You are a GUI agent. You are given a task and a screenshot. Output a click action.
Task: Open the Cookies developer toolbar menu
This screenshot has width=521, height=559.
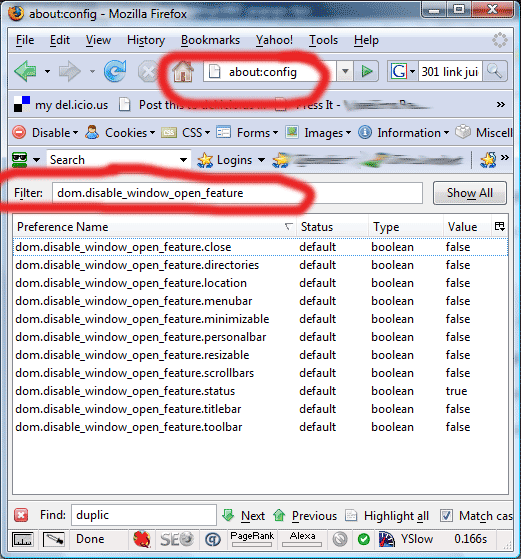(120, 133)
